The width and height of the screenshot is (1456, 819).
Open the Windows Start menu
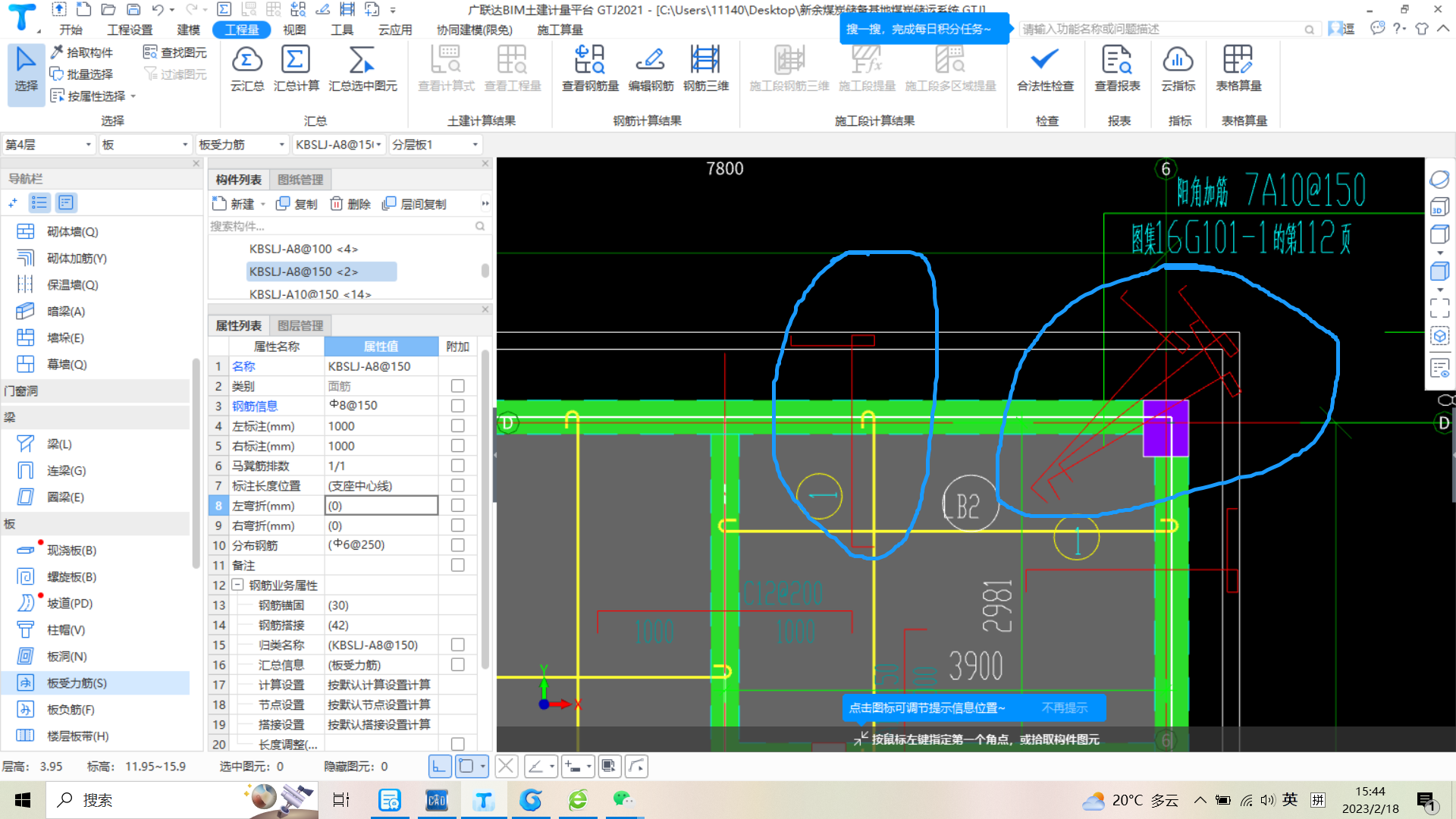[23, 800]
